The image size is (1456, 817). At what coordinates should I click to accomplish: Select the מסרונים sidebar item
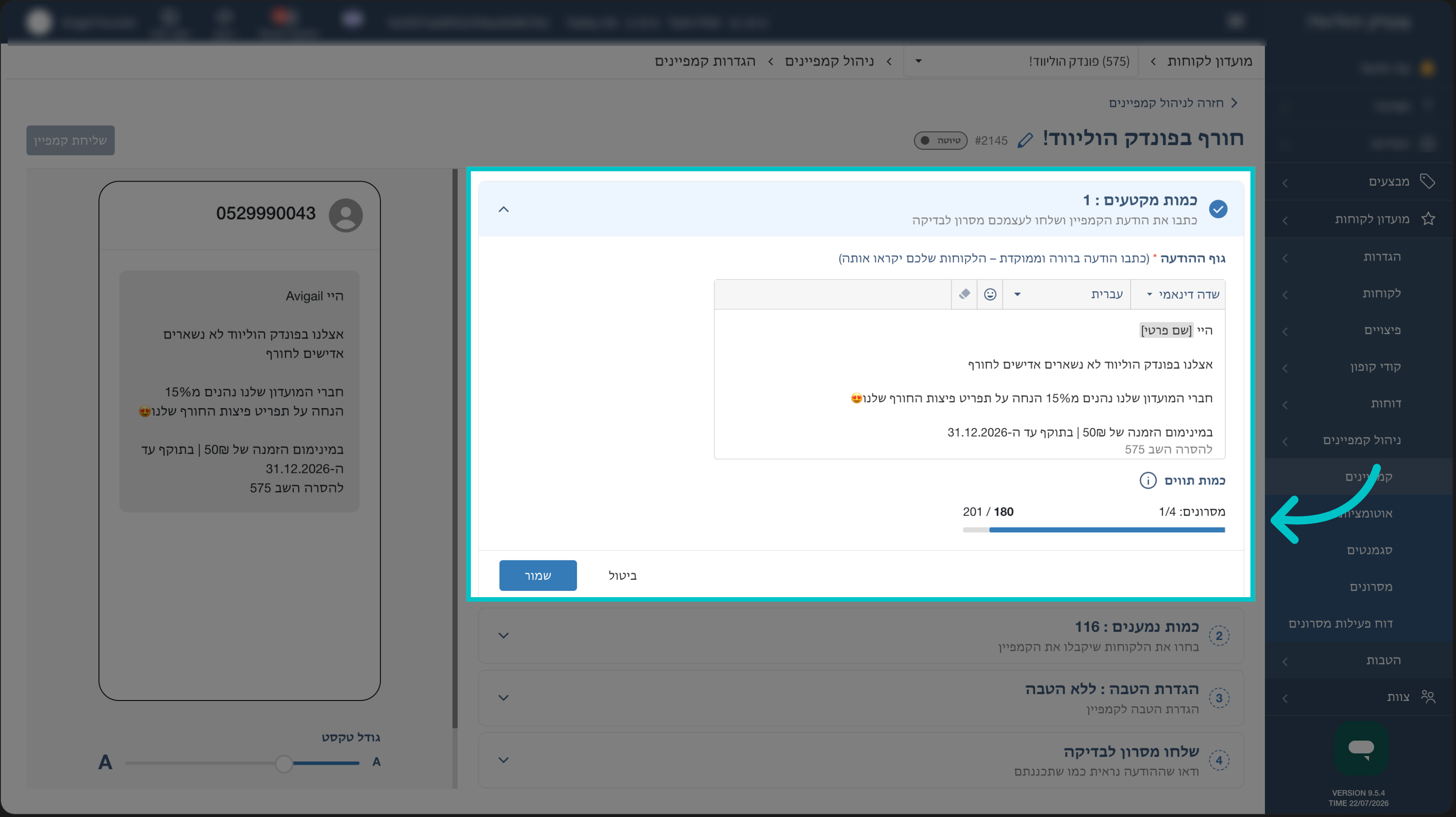click(x=1370, y=587)
